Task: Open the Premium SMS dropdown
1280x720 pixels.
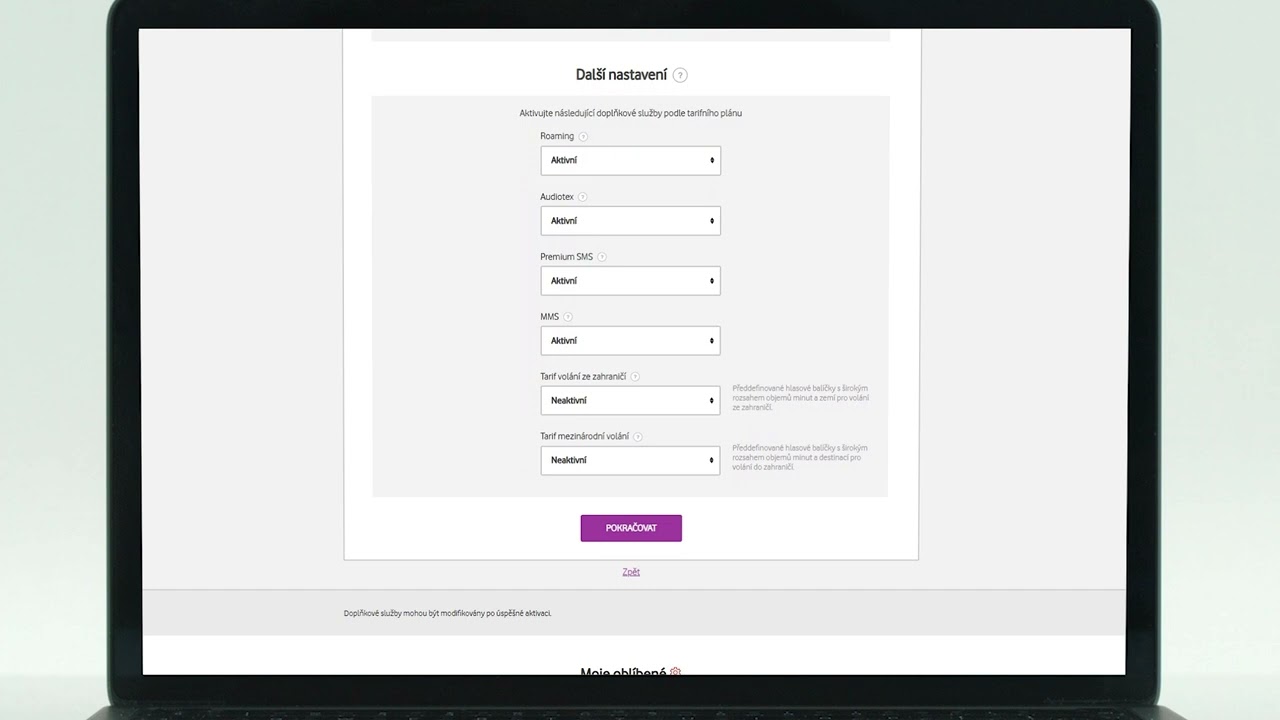Action: click(x=630, y=280)
